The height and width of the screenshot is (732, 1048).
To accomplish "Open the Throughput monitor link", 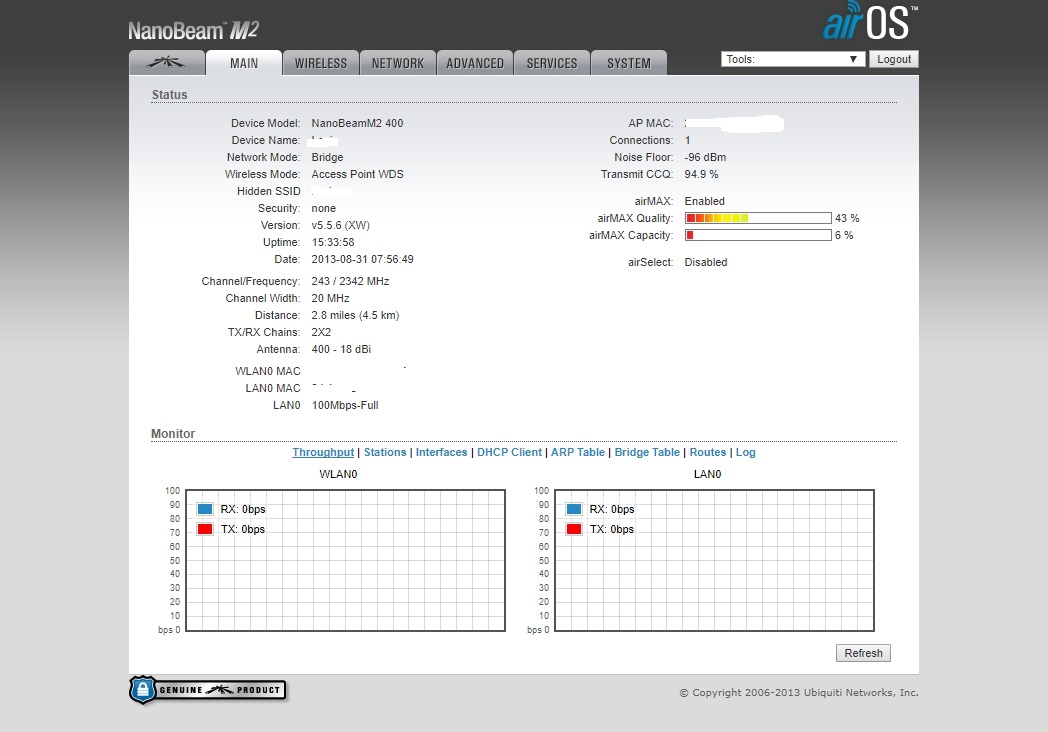I will pyautogui.click(x=323, y=452).
